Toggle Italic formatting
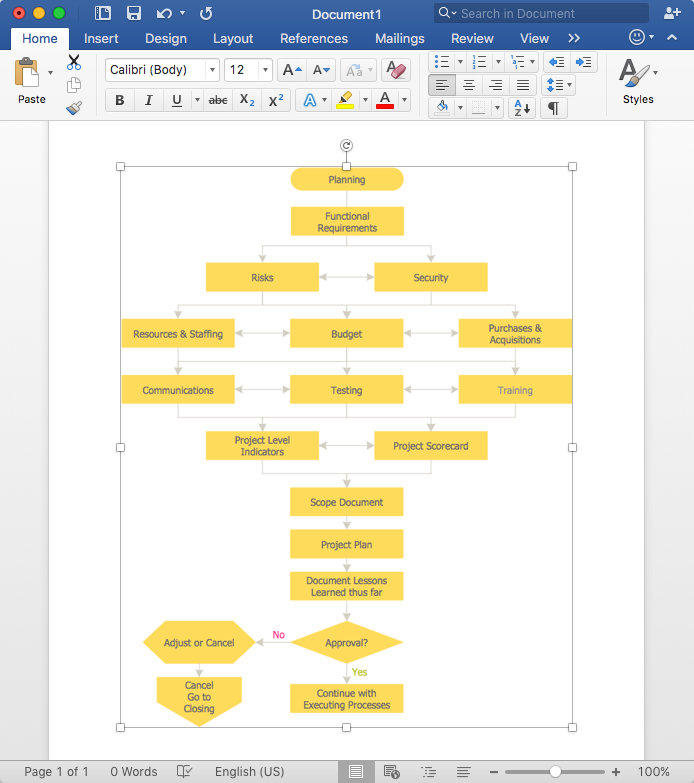 click(x=148, y=100)
